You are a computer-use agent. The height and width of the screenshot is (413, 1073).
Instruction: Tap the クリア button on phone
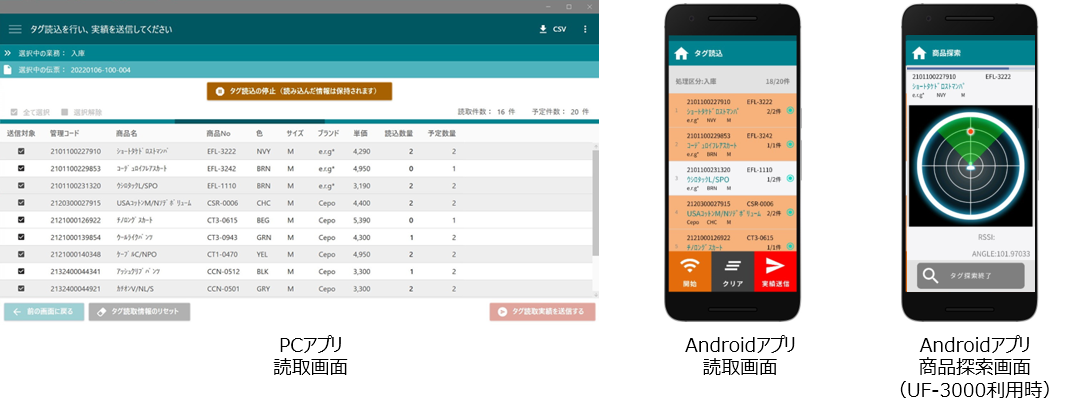(x=732, y=270)
